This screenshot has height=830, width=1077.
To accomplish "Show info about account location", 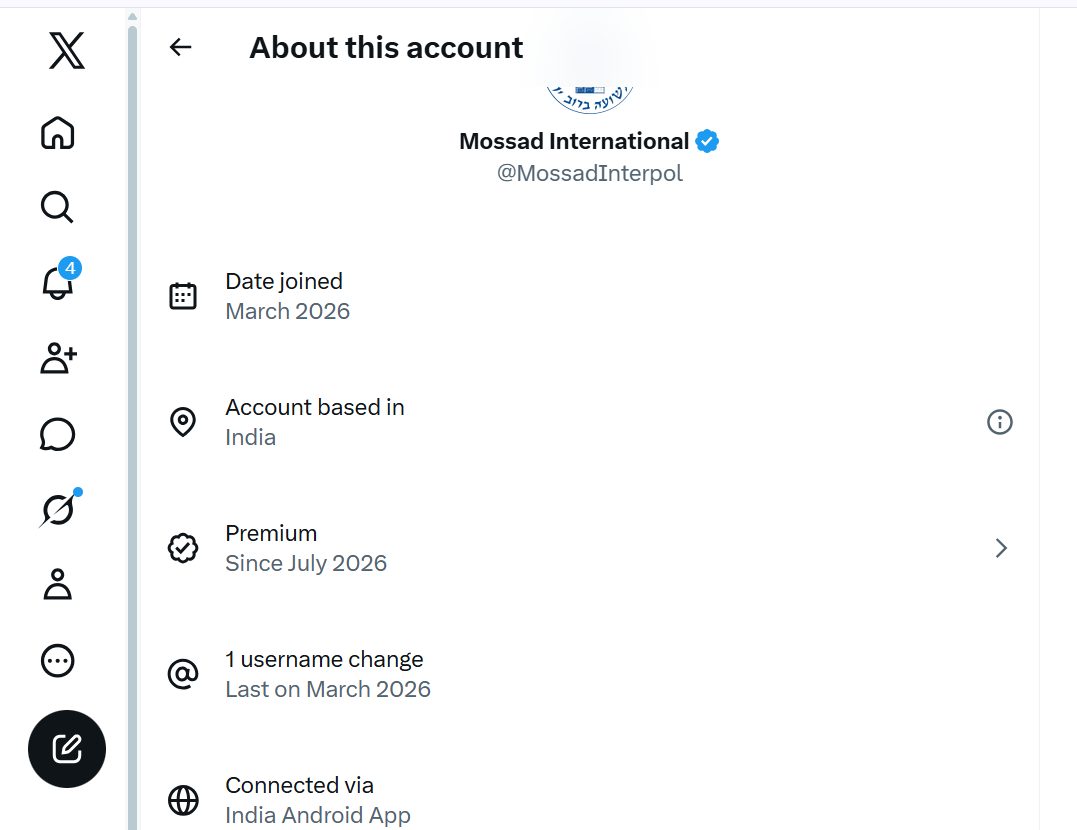I will pyautogui.click(x=999, y=422).
